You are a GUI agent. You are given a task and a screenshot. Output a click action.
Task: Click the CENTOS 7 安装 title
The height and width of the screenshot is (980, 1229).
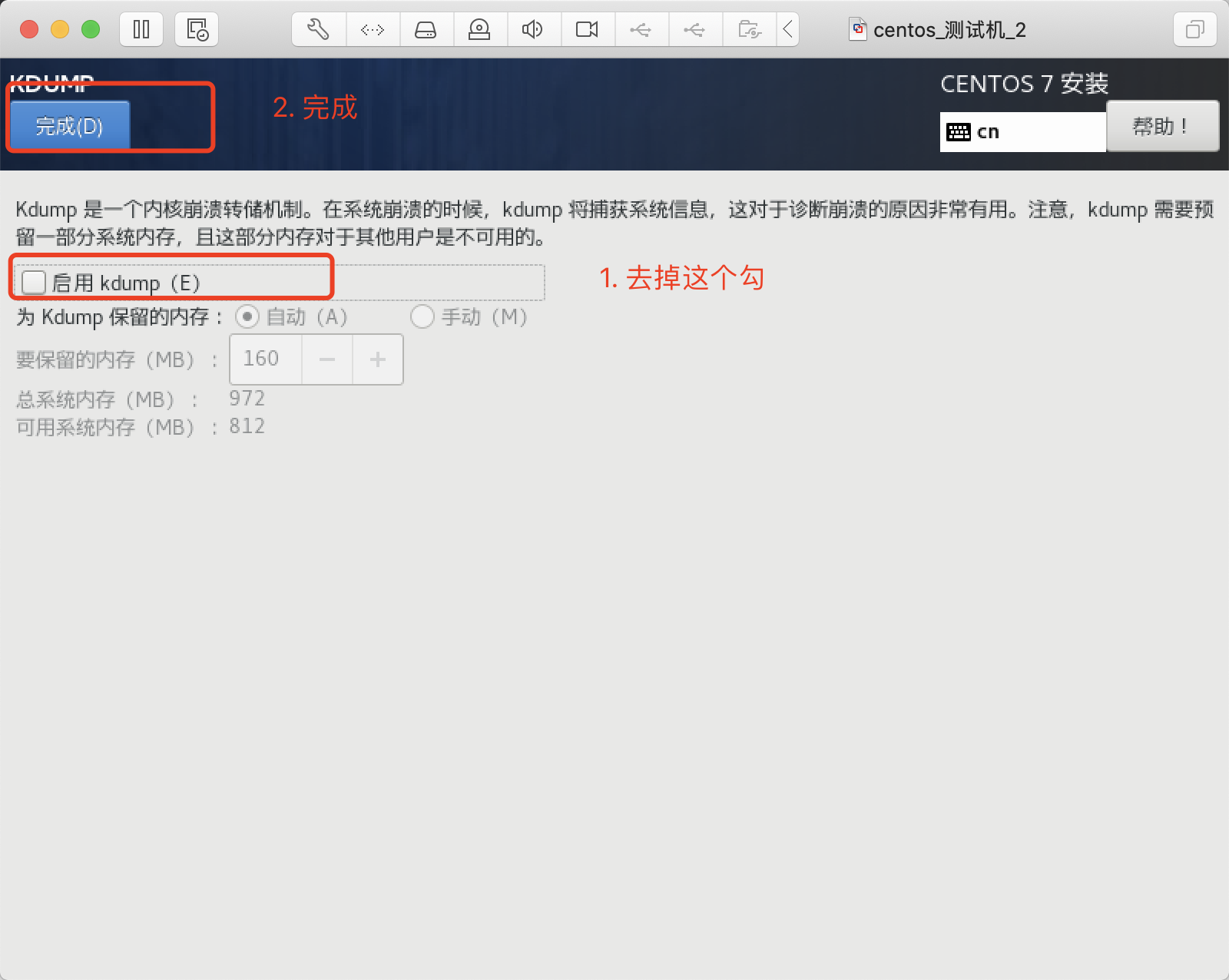[x=1025, y=84]
